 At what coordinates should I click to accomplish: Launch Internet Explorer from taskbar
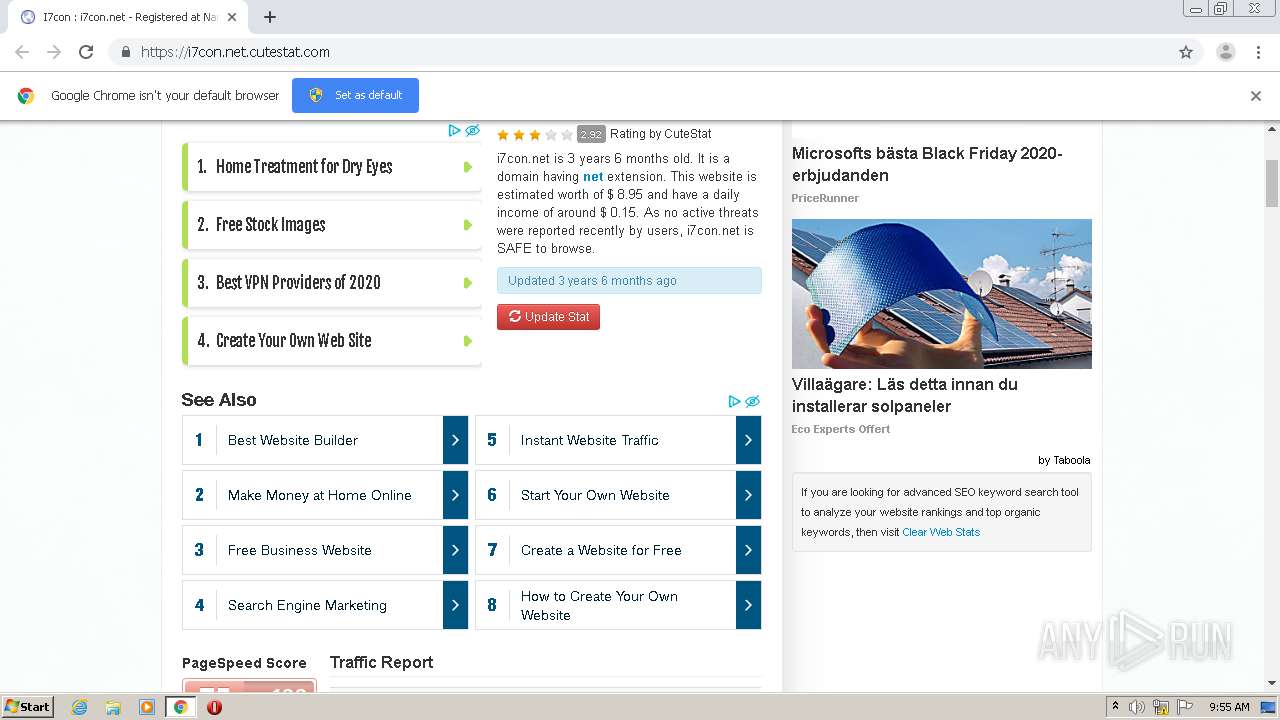pyautogui.click(x=79, y=707)
